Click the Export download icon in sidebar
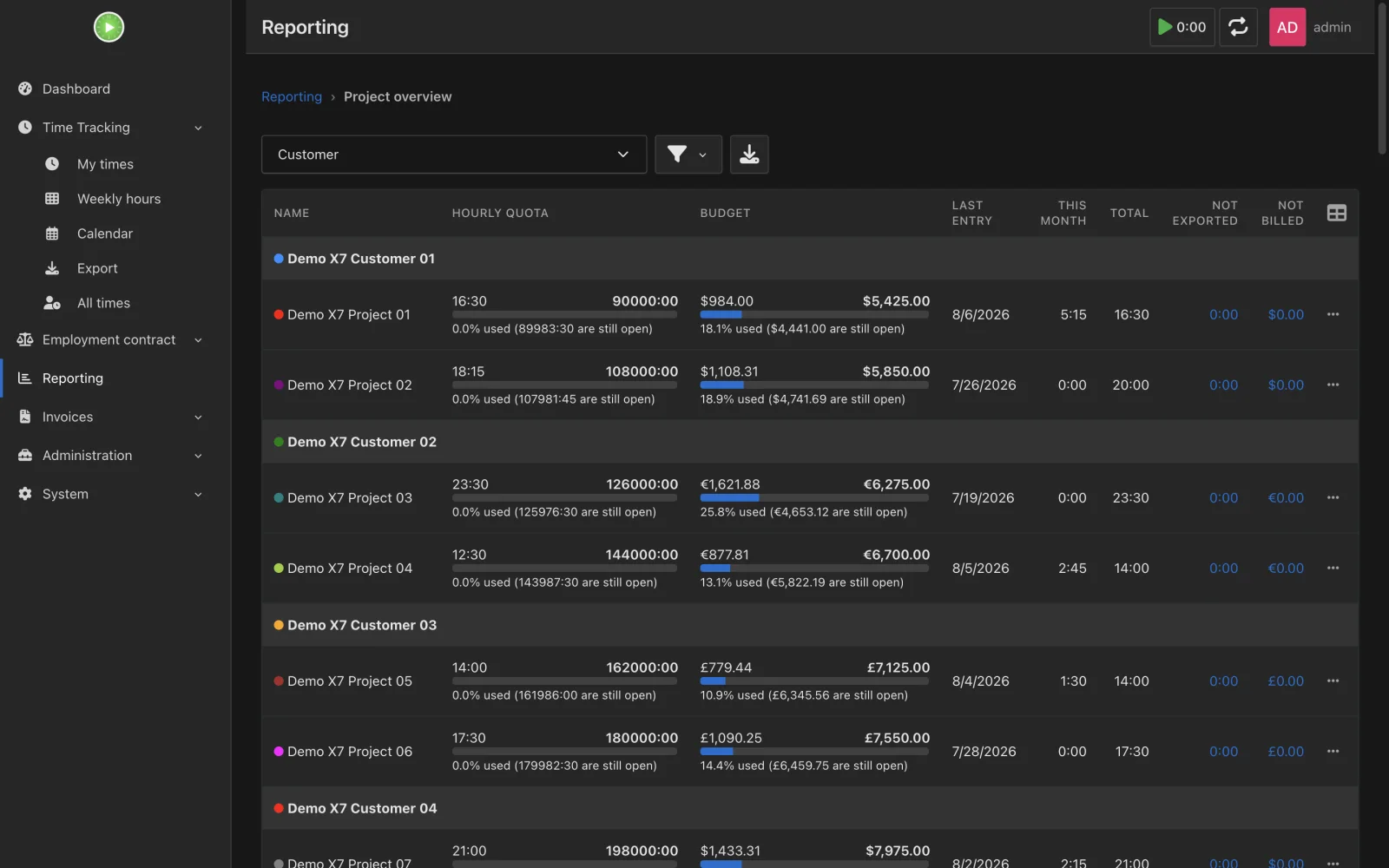The width and height of the screenshot is (1389, 868). click(52, 268)
